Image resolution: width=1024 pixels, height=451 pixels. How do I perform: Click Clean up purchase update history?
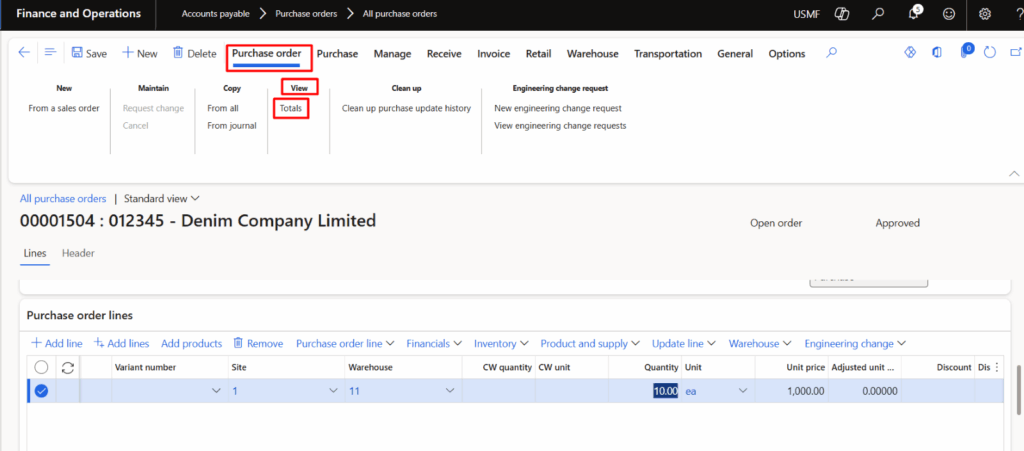coord(406,108)
